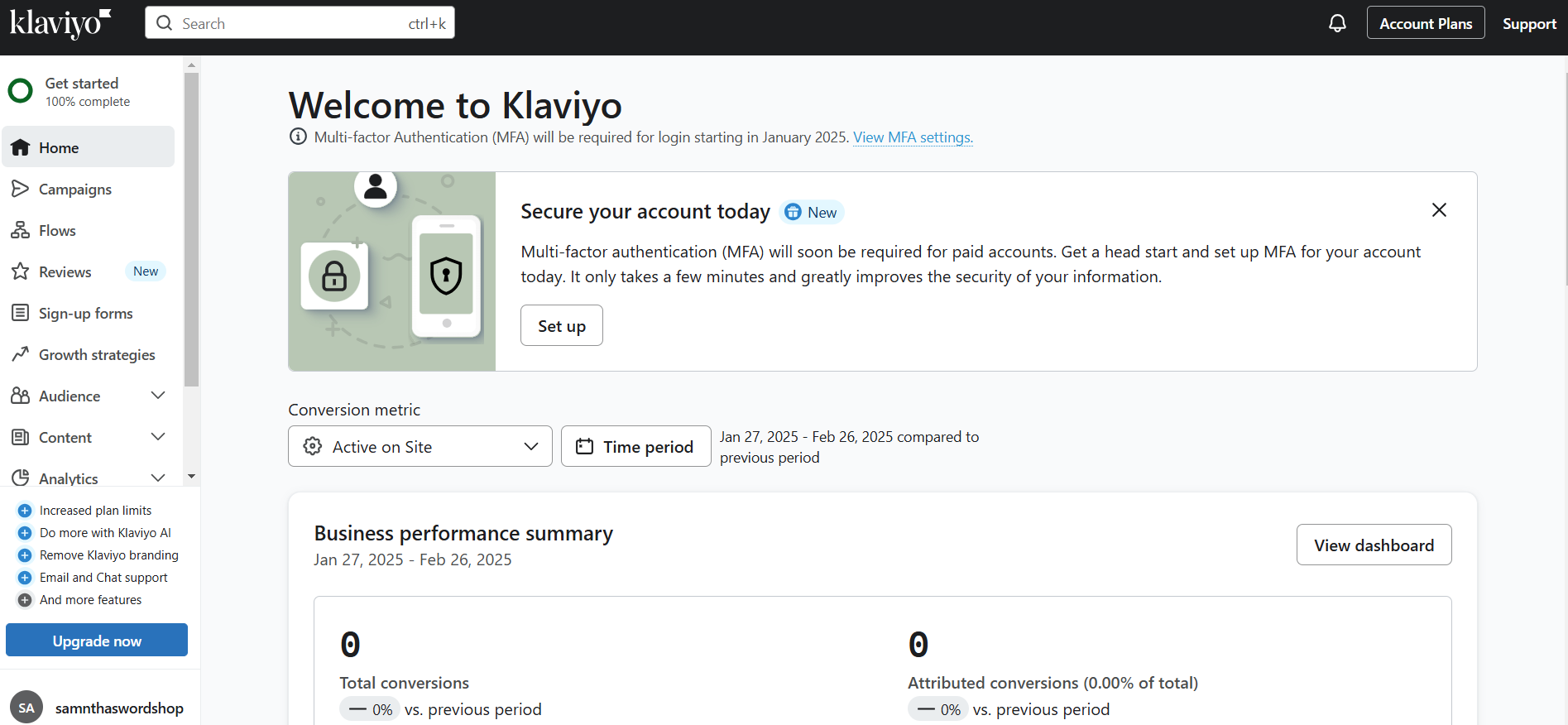Click the gear icon in conversion metric
Image resolution: width=1568 pixels, height=725 pixels.
[313, 446]
